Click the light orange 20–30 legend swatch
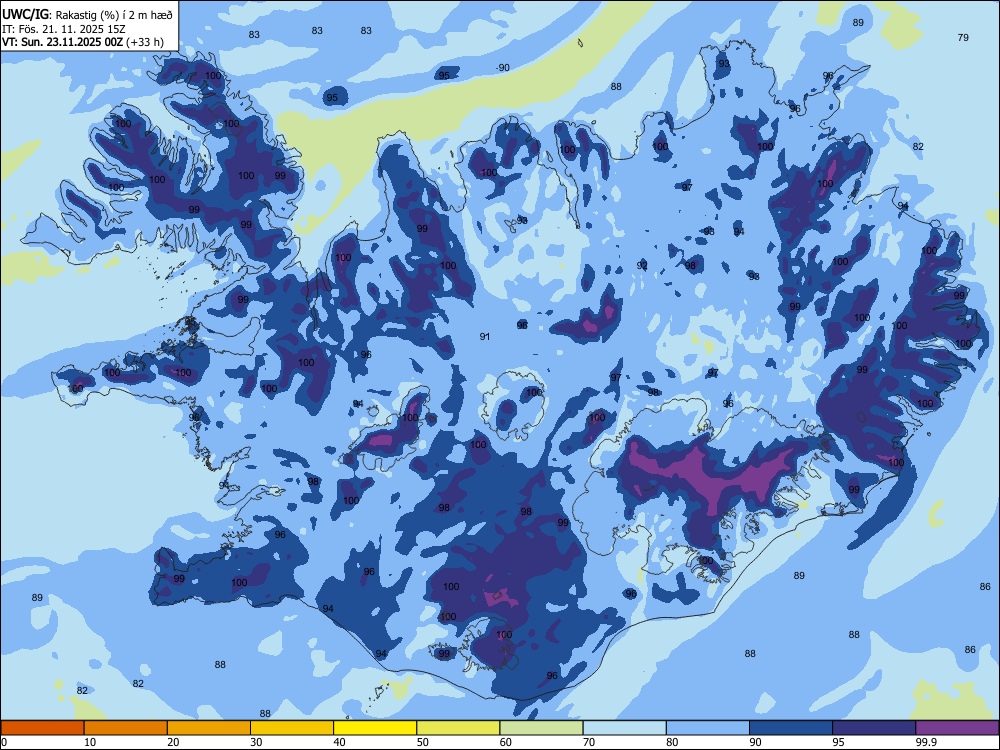Viewport: 1000px width, 750px height. pyautogui.click(x=209, y=728)
